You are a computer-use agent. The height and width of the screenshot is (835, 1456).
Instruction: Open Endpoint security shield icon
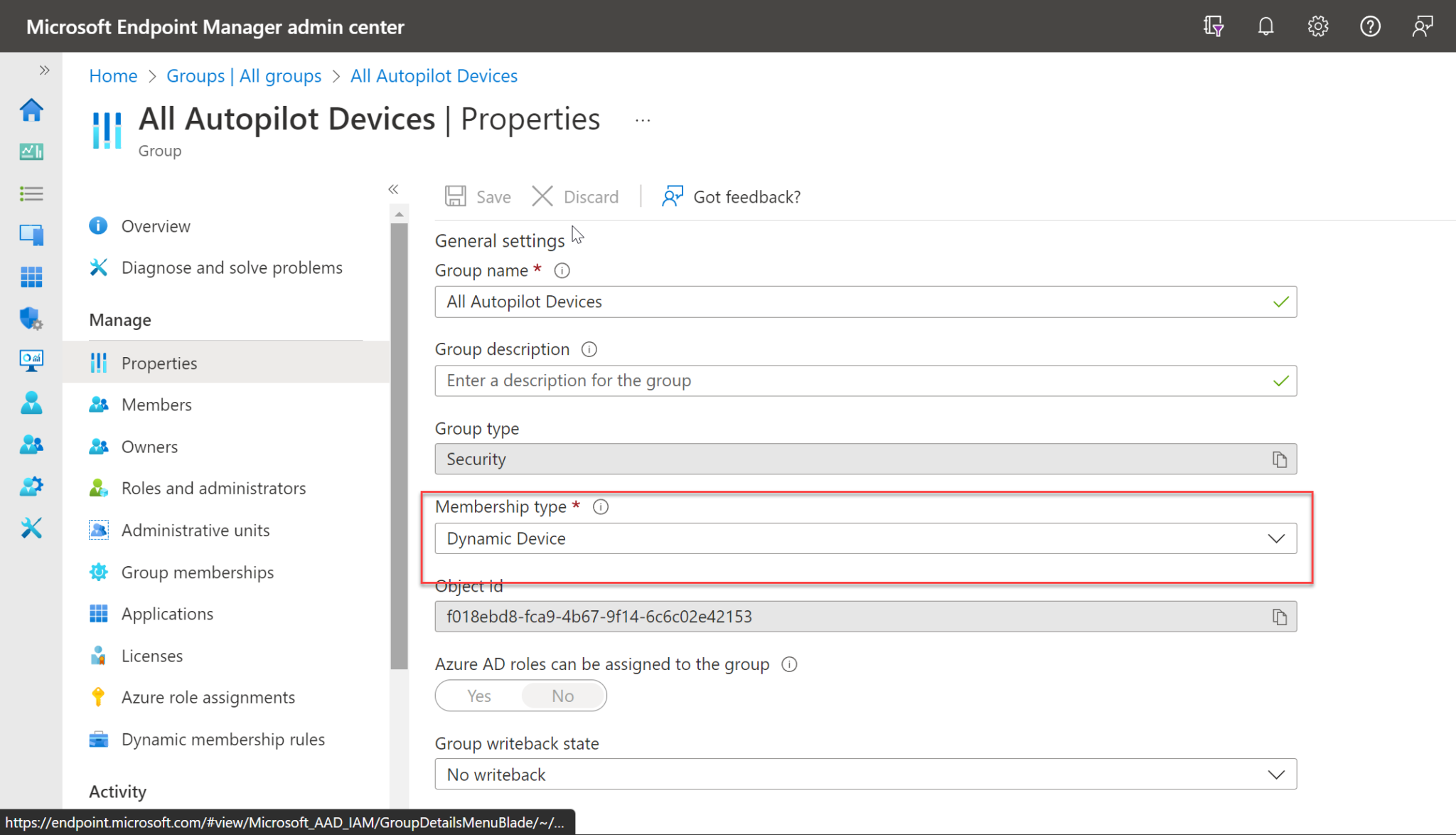[x=31, y=319]
